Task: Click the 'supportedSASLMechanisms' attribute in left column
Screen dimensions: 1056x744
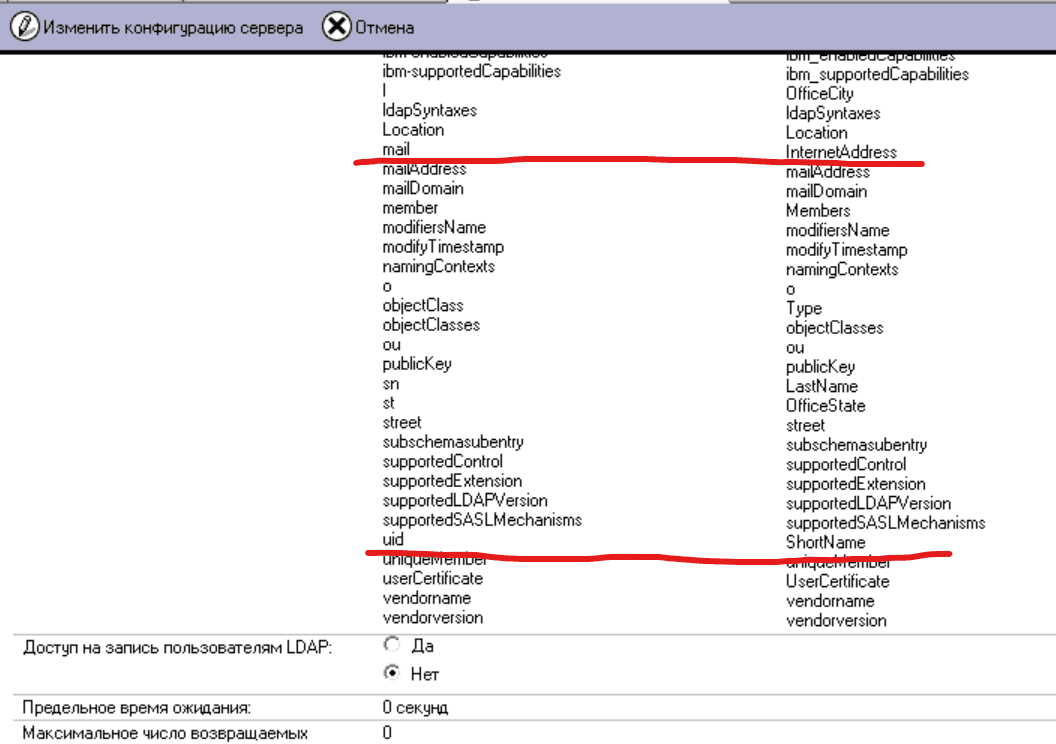Action: click(x=481, y=520)
